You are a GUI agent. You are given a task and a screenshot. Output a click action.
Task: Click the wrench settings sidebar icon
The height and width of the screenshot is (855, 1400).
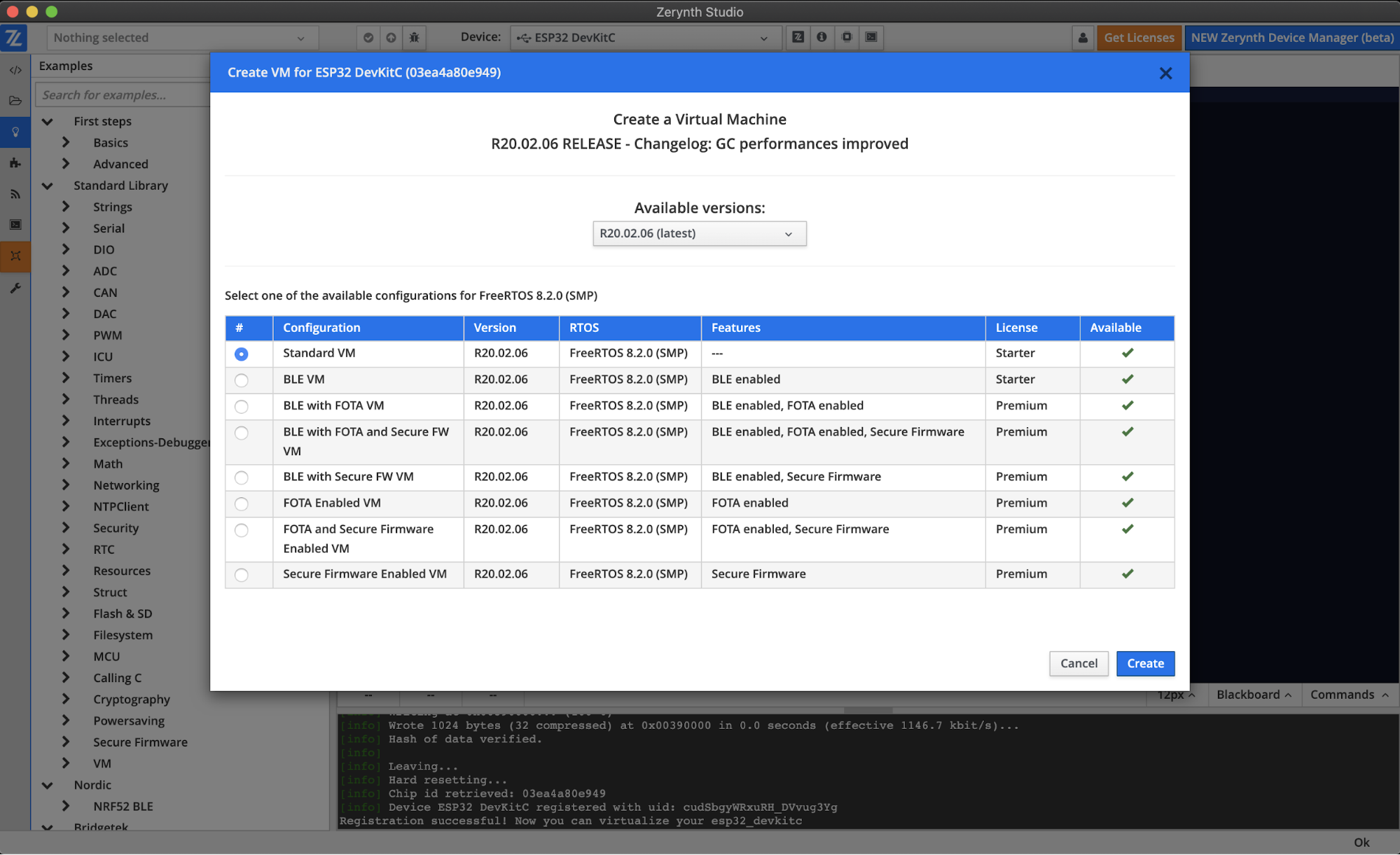15,288
